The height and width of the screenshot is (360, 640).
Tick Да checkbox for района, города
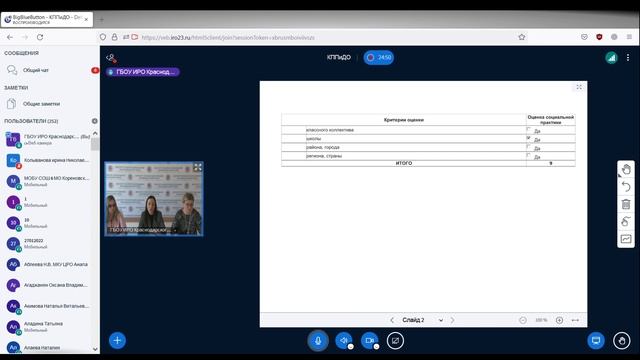[528, 147]
